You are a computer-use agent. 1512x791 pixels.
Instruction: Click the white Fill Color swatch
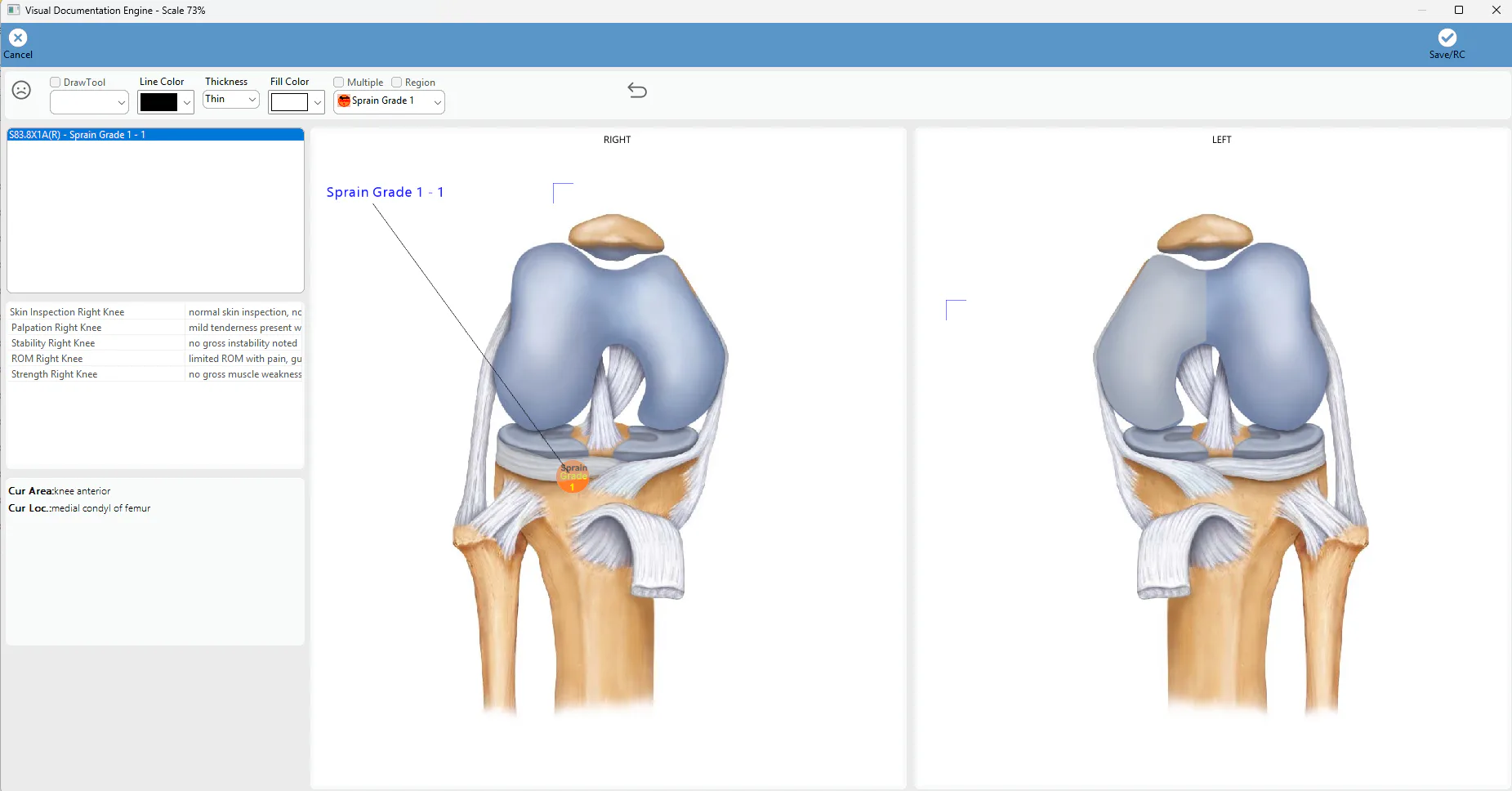click(x=289, y=102)
